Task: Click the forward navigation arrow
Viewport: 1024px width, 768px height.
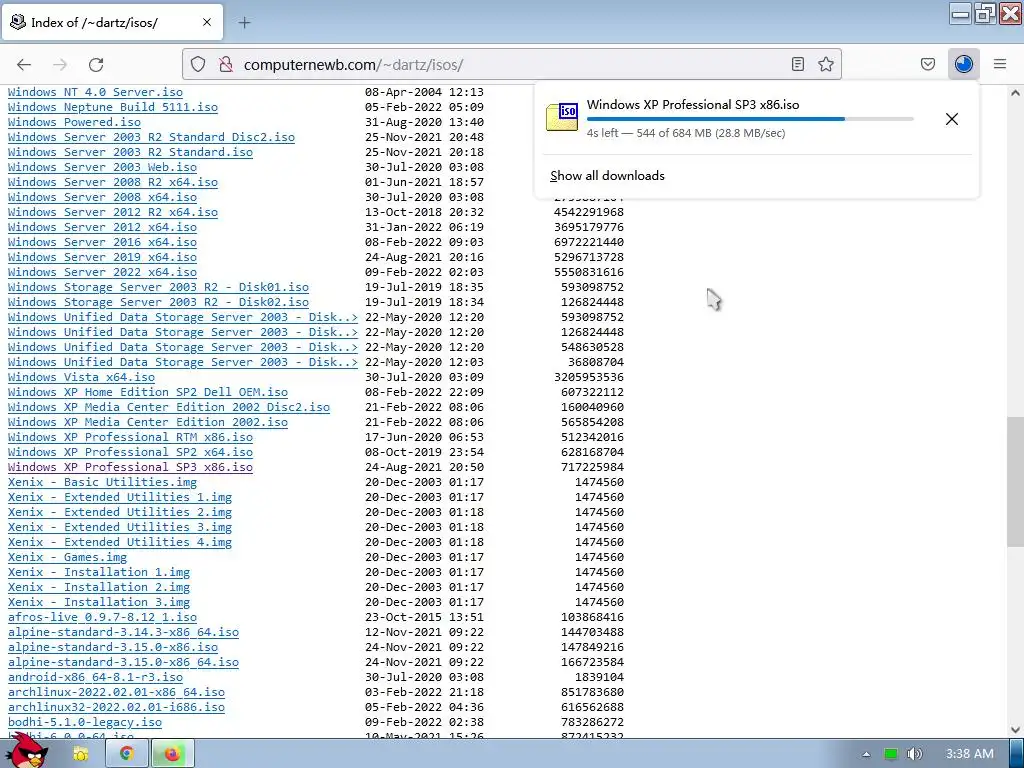Action: tap(60, 64)
